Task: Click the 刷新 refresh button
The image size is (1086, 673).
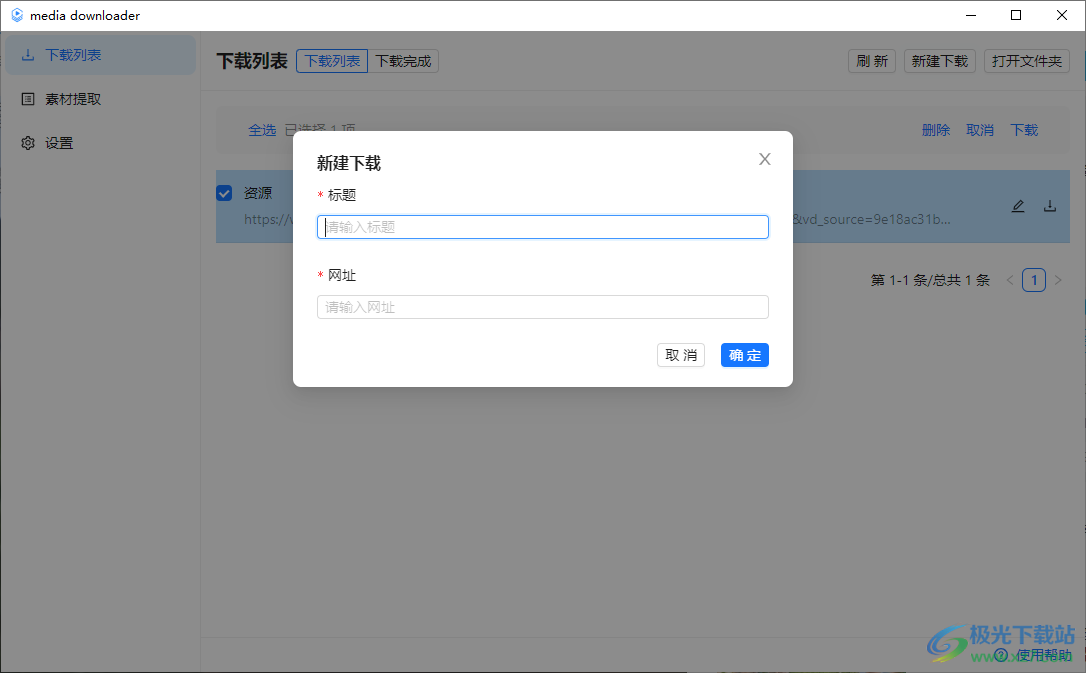Action: click(x=872, y=61)
